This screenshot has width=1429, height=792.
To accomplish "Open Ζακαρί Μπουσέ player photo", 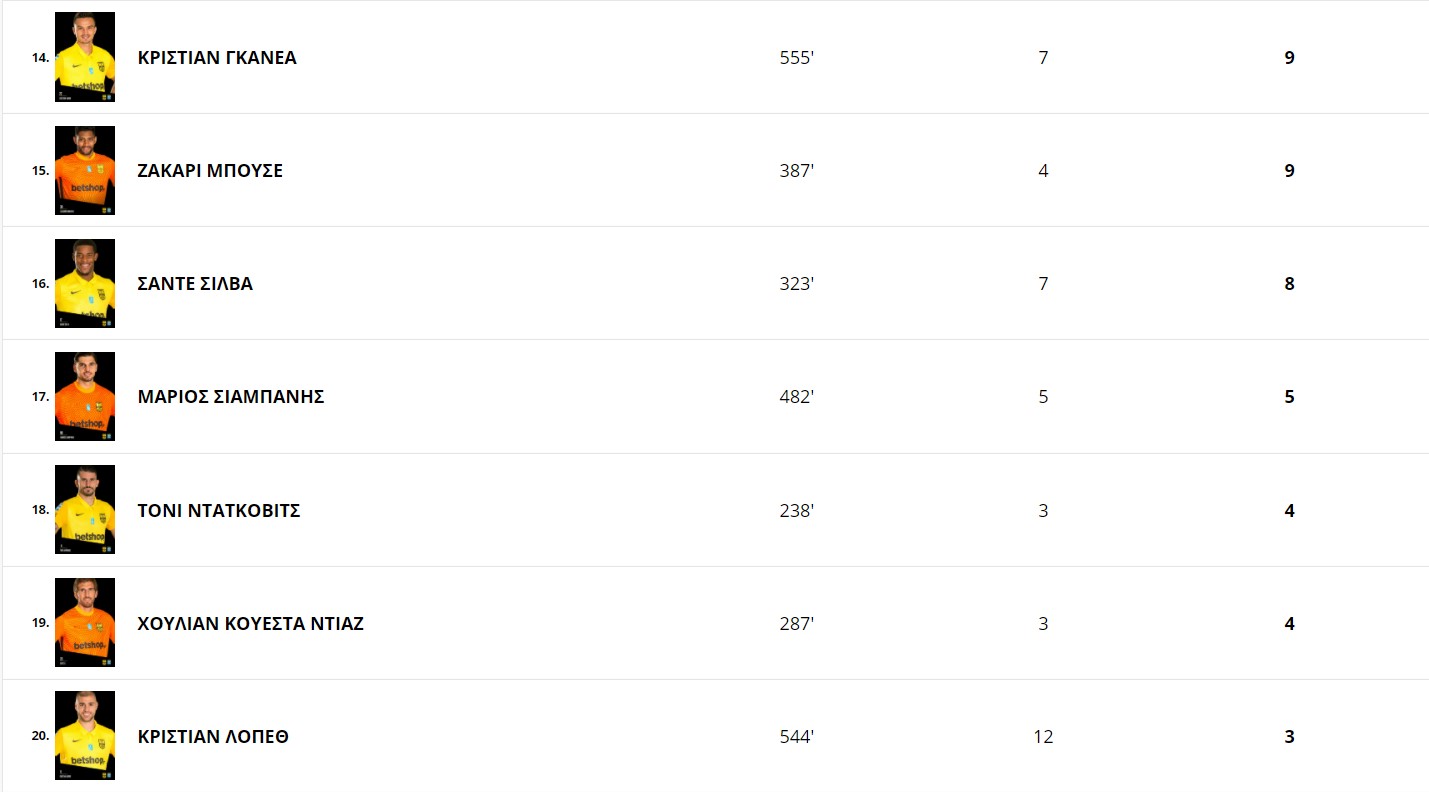I will coord(85,170).
